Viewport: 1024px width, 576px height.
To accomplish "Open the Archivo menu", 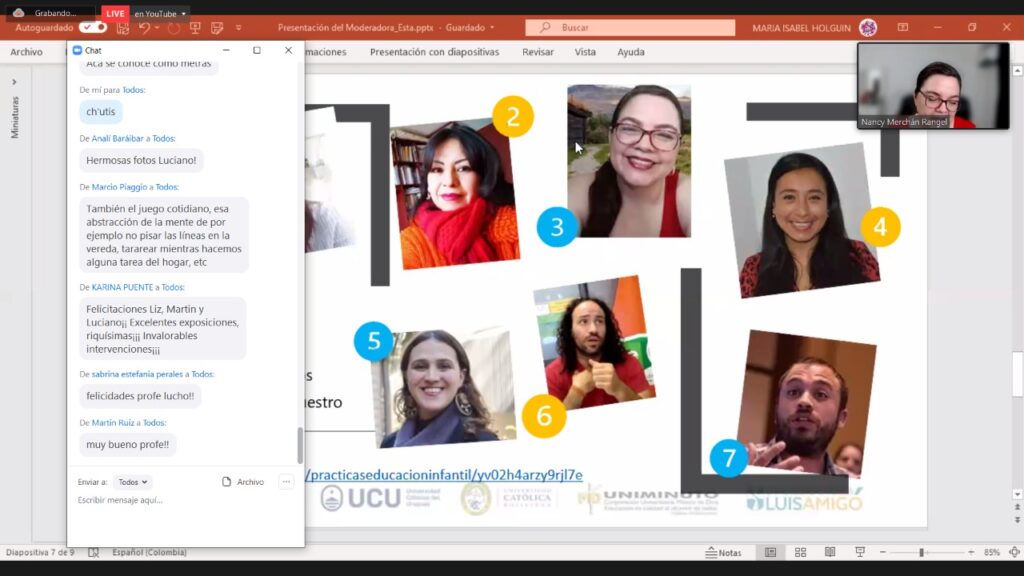I will tap(27, 52).
